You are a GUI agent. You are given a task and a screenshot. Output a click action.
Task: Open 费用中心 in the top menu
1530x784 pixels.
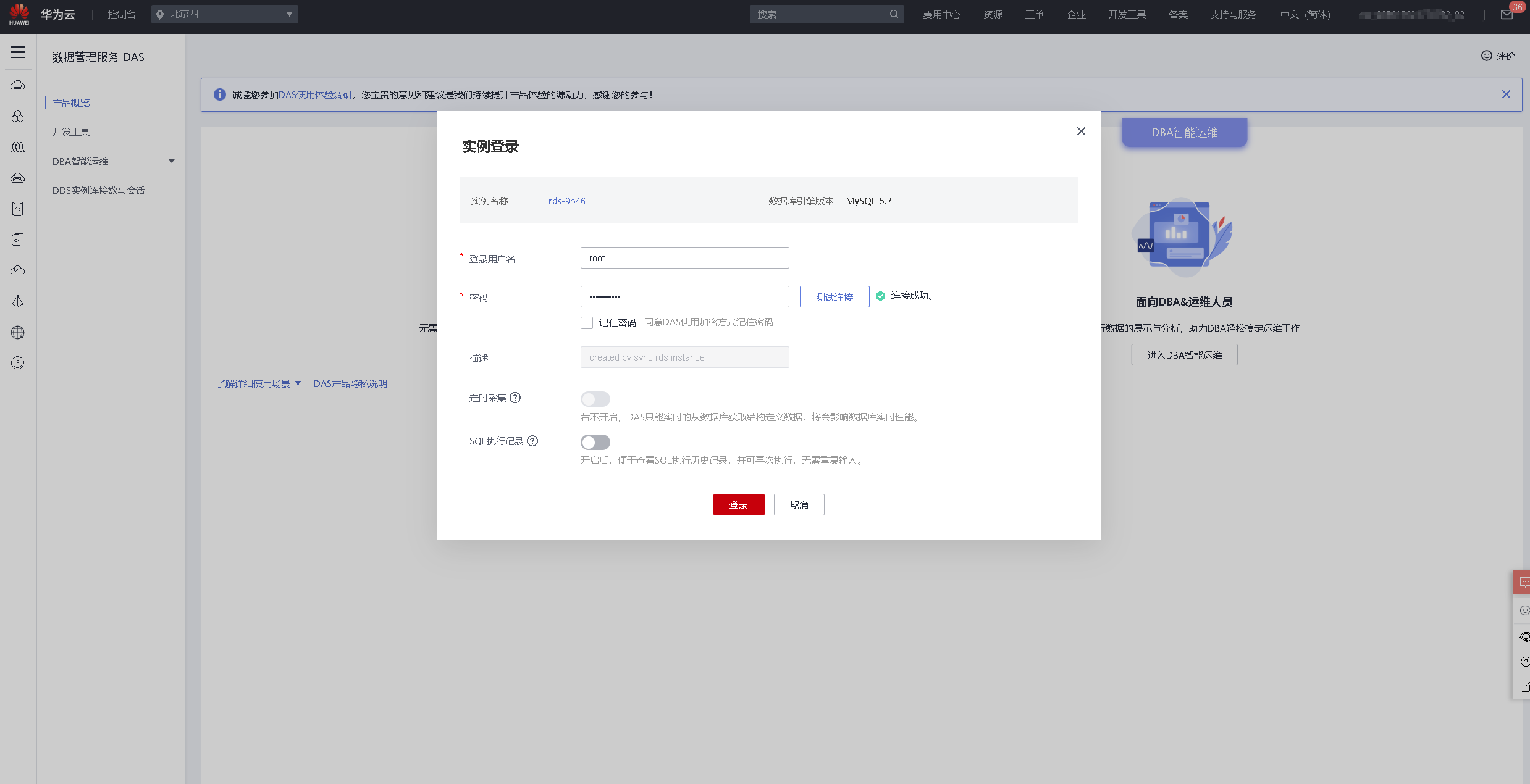tap(941, 14)
